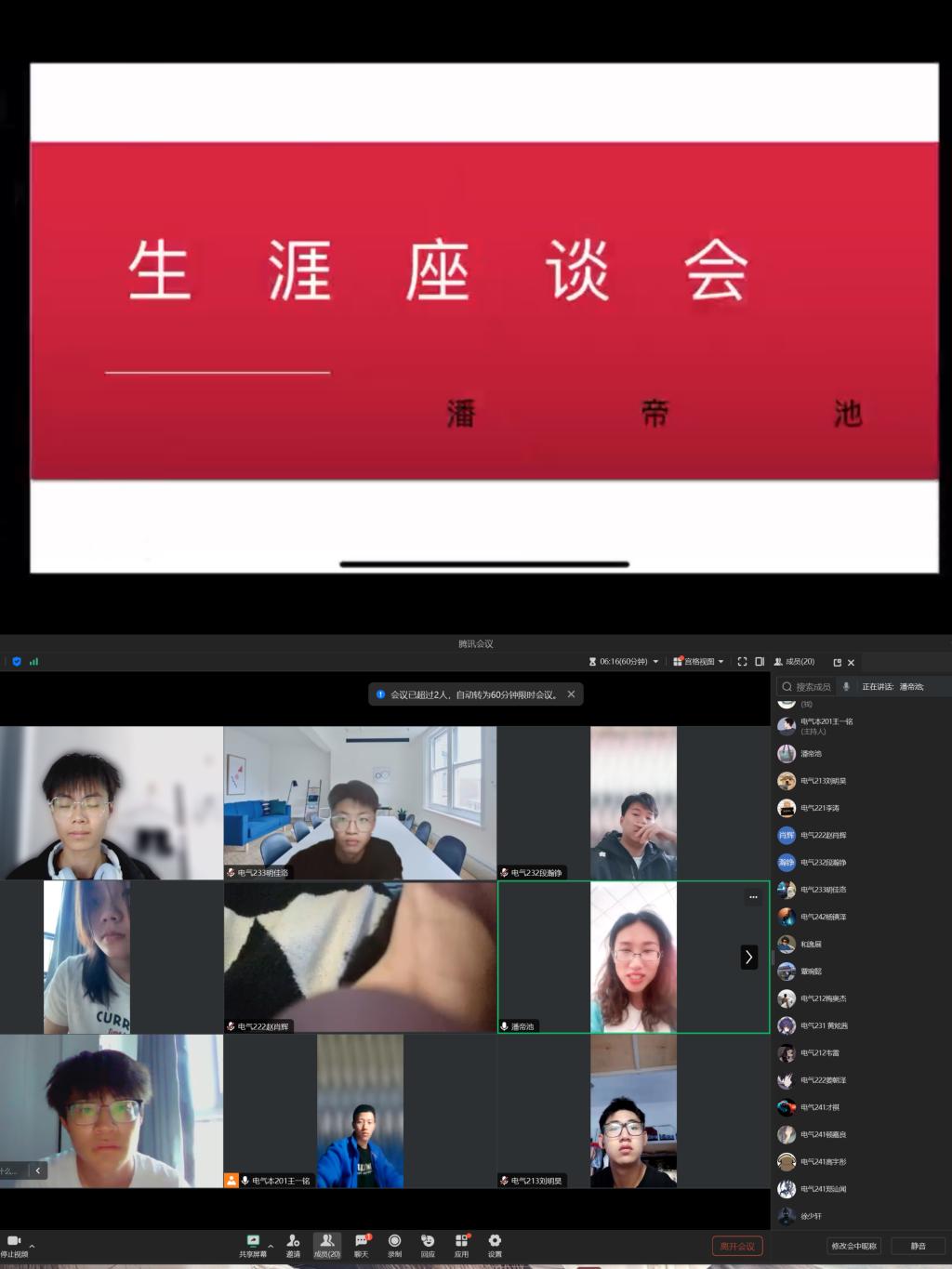This screenshot has height=1269, width=952.
Task: Click the Share Screen (共享屏幕) icon
Action: pos(252,1242)
